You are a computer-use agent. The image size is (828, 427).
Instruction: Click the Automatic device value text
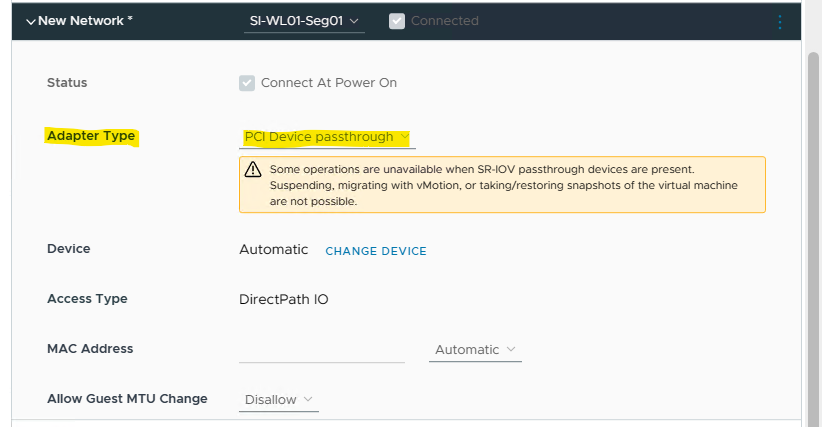[x=274, y=249]
